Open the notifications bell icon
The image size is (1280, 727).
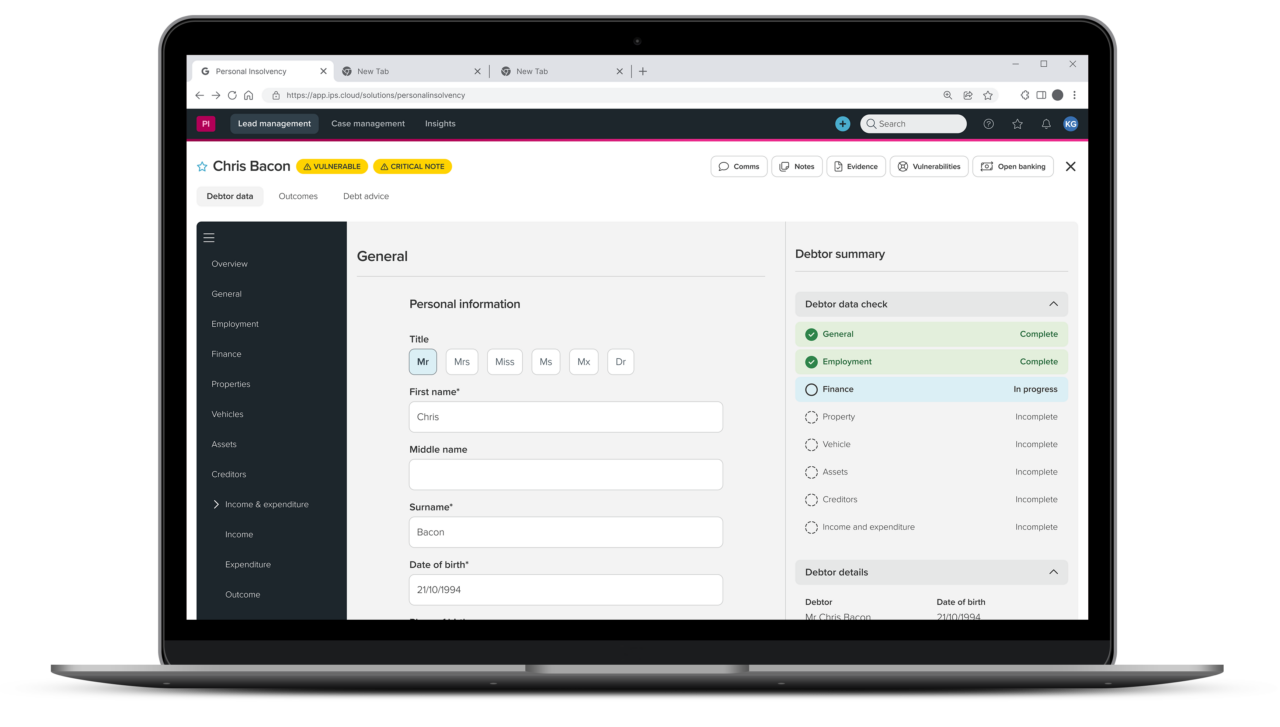[1046, 124]
